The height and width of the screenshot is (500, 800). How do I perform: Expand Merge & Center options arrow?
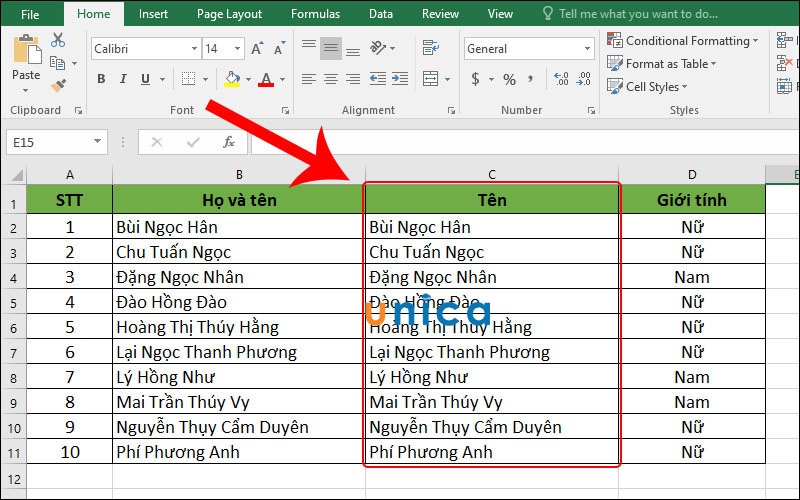447,79
